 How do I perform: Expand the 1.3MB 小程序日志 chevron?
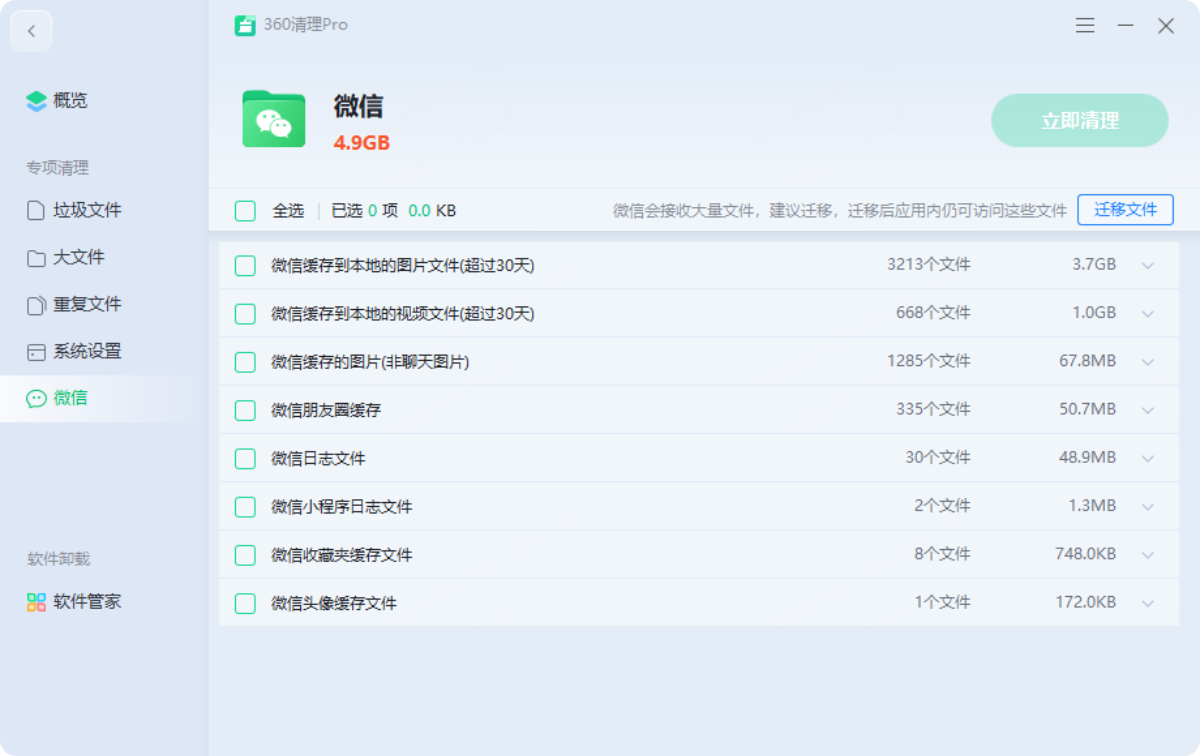(x=1148, y=507)
